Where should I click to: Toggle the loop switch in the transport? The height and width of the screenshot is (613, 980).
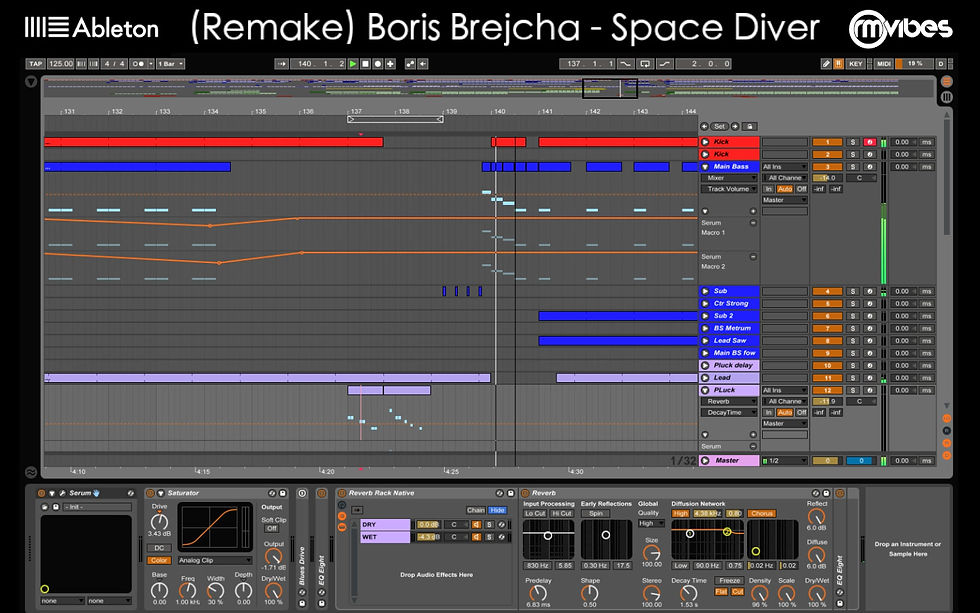pyautogui.click(x=645, y=63)
